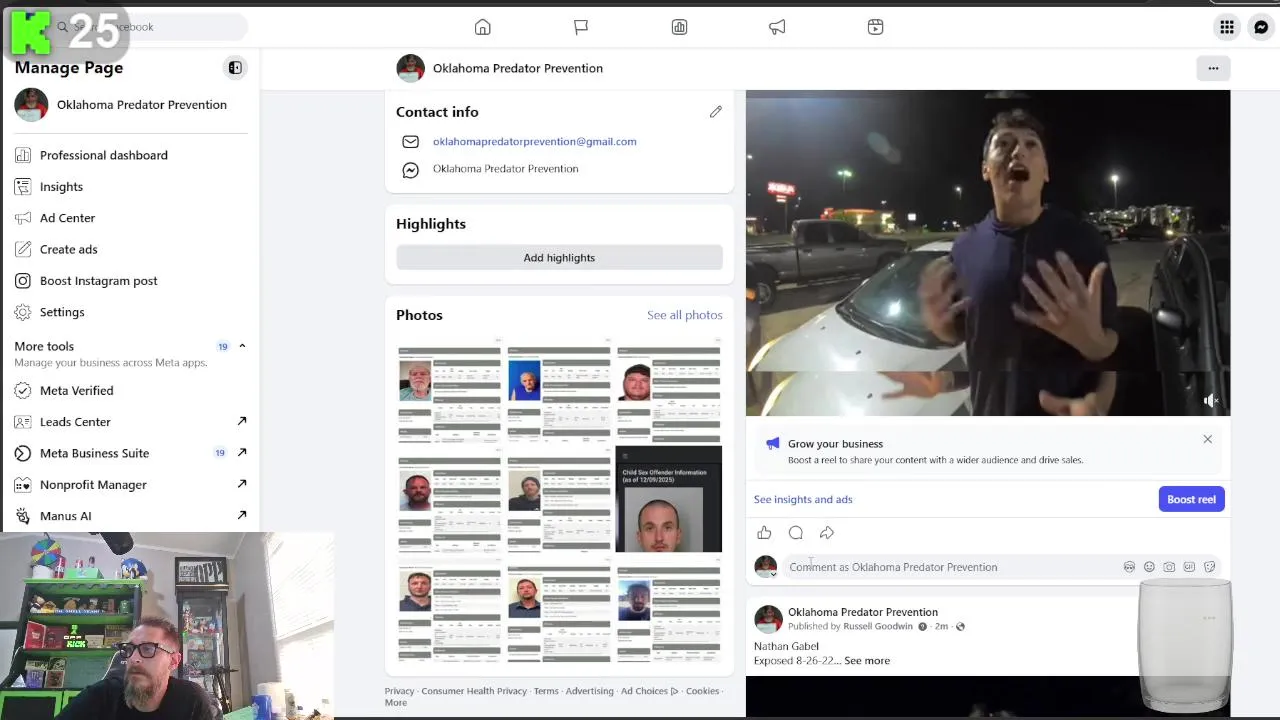Like the reel with thumbs-up icon
The image size is (1280, 720).
764,533
